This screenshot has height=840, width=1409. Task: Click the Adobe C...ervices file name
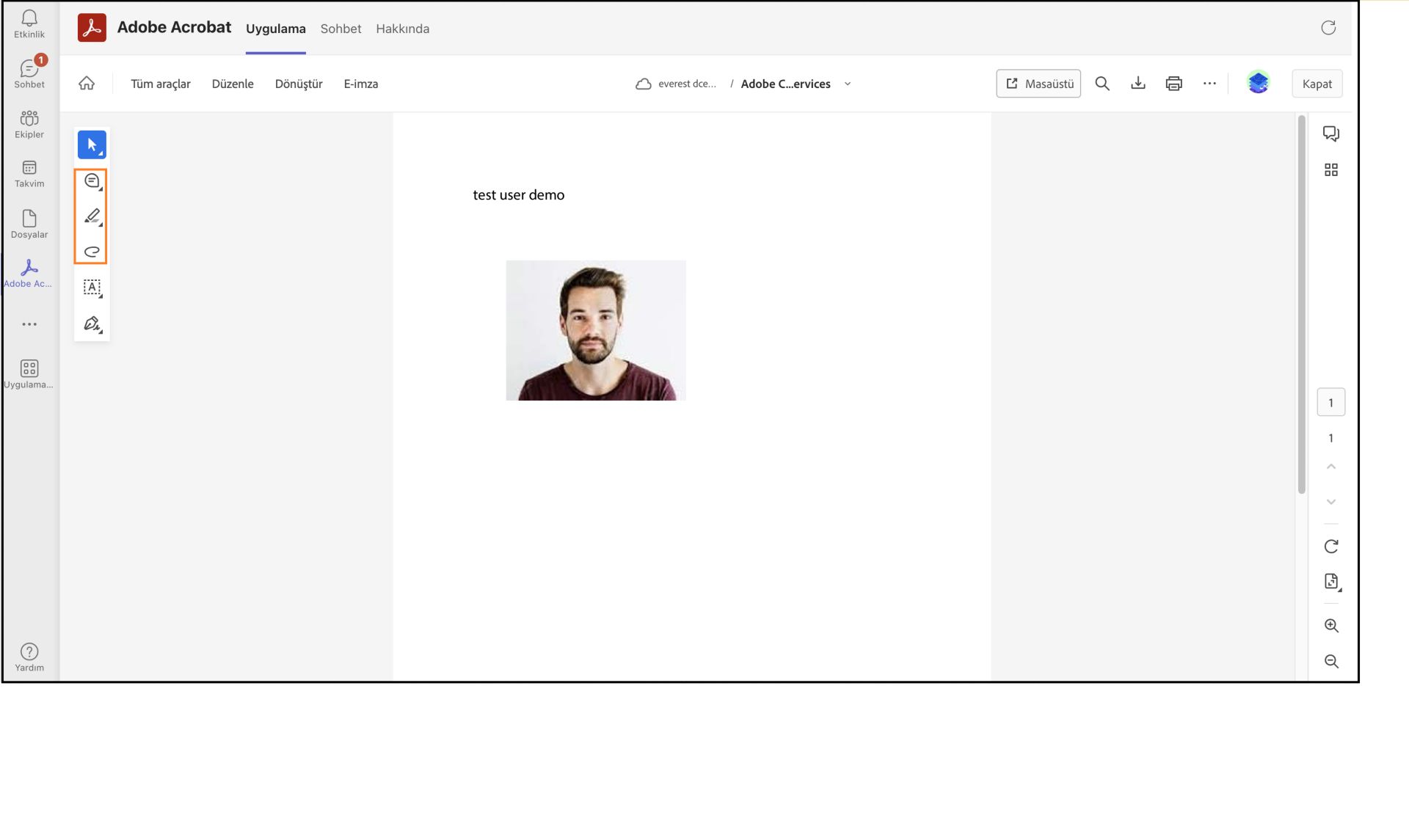786,84
